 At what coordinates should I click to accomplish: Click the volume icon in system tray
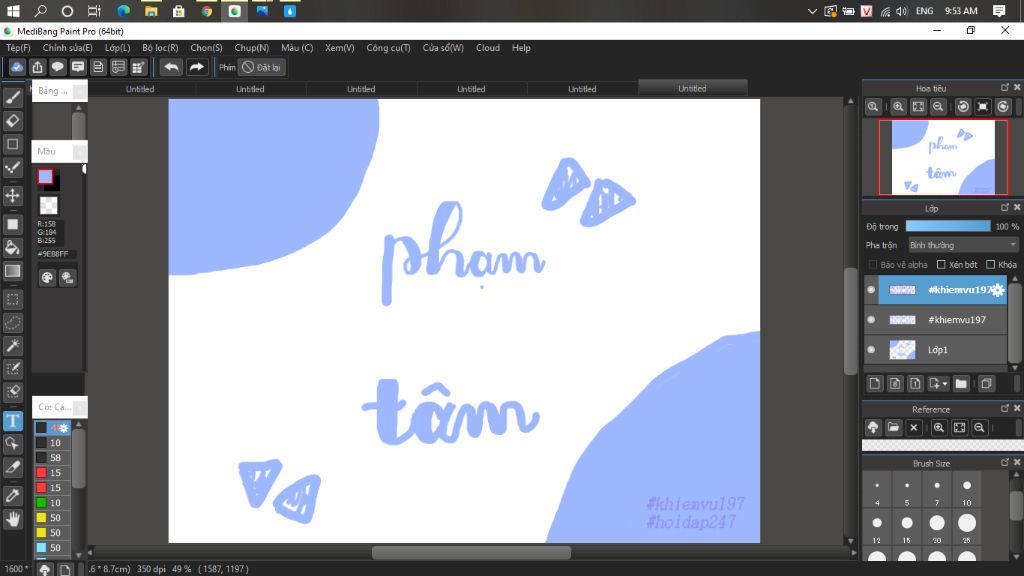point(902,11)
